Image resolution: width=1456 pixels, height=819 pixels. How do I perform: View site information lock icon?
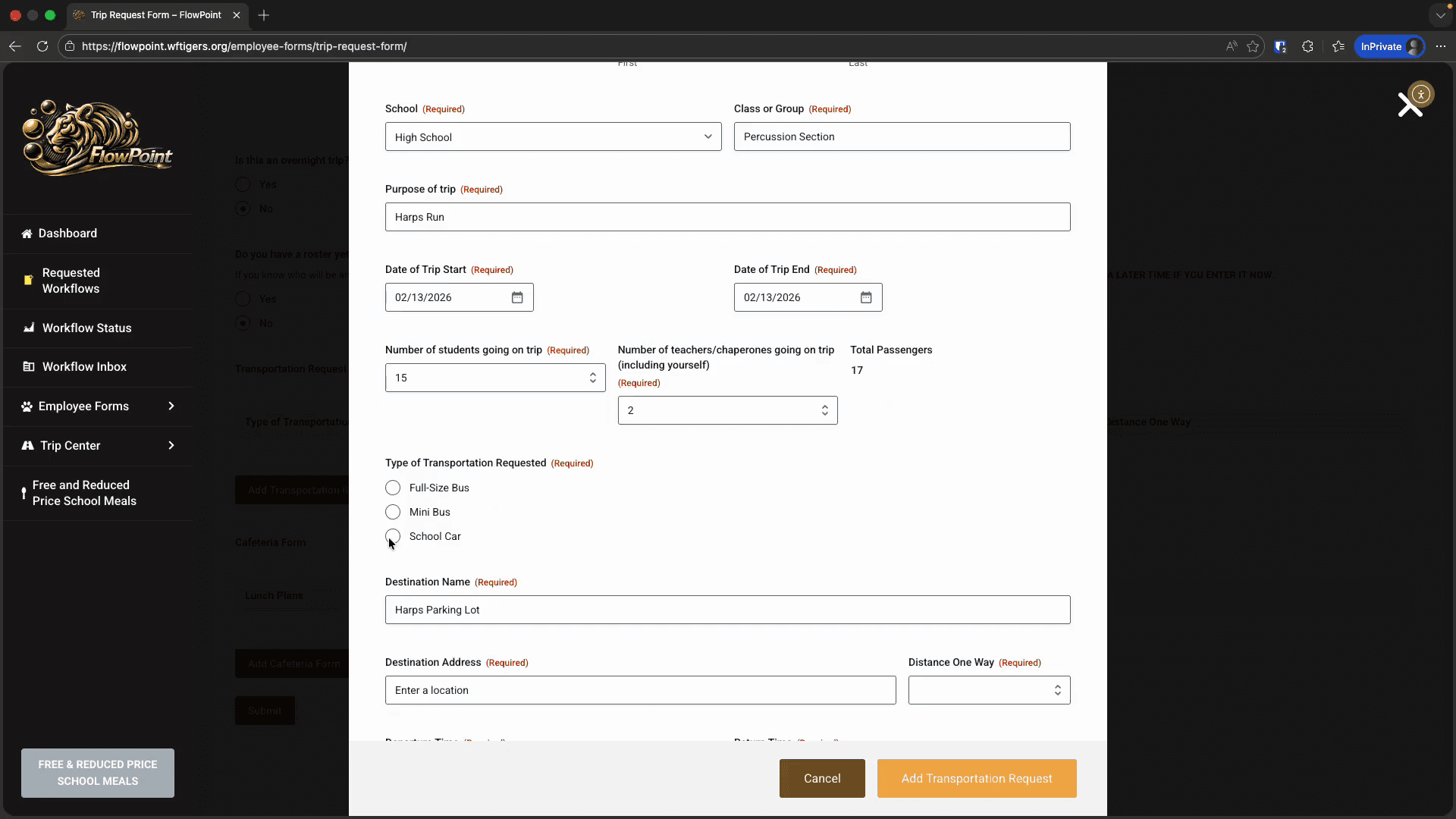[x=69, y=46]
